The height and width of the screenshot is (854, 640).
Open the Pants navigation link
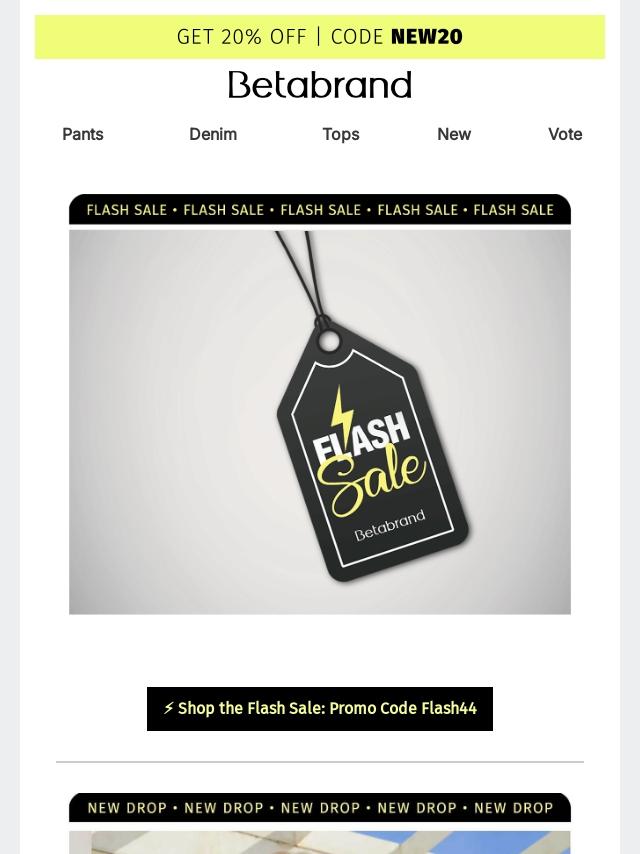(x=83, y=134)
